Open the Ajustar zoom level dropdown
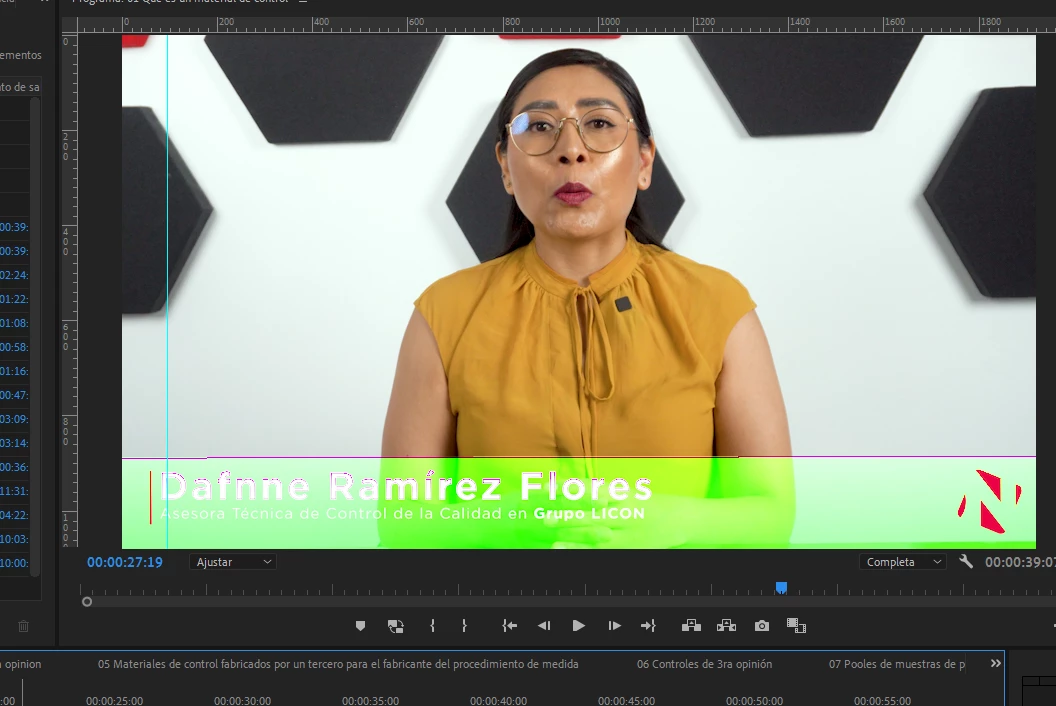Screen dimensions: 1056x706 pos(233,562)
